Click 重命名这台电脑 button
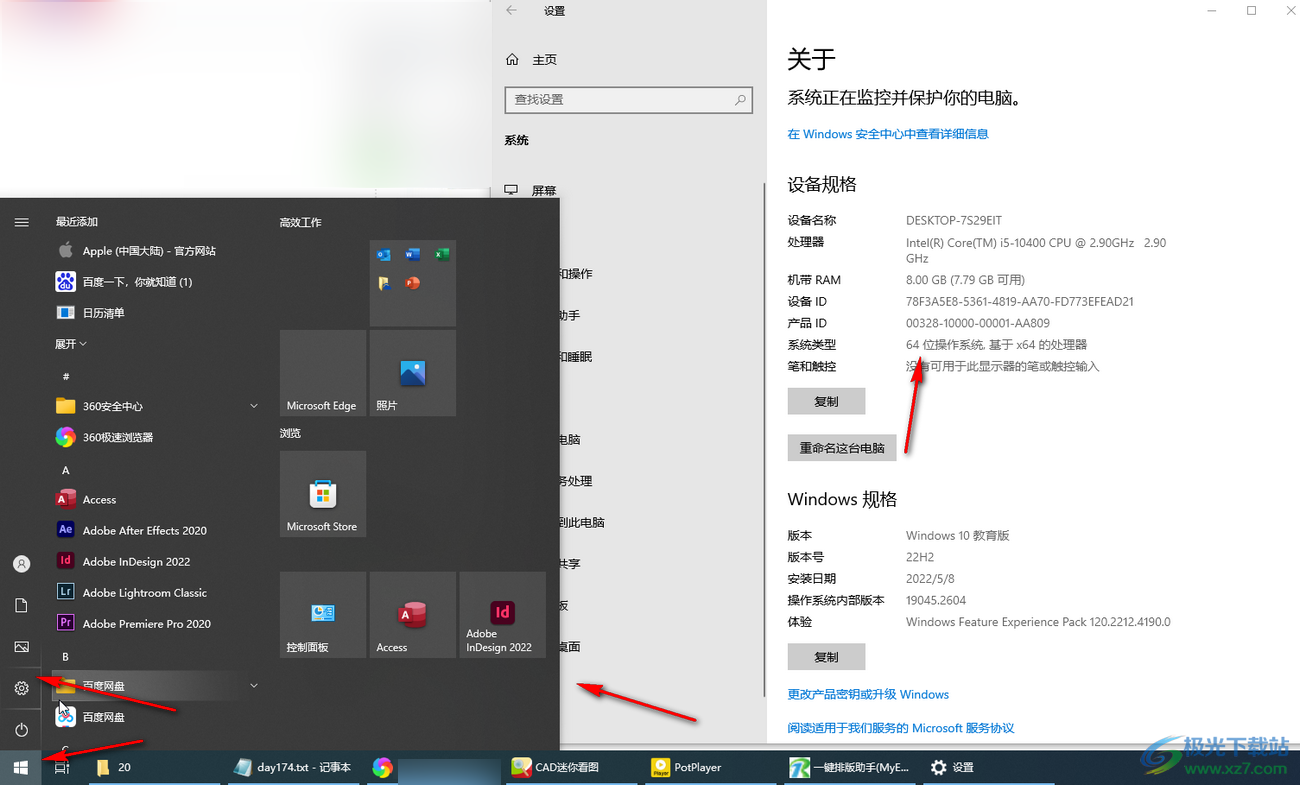 click(x=841, y=448)
